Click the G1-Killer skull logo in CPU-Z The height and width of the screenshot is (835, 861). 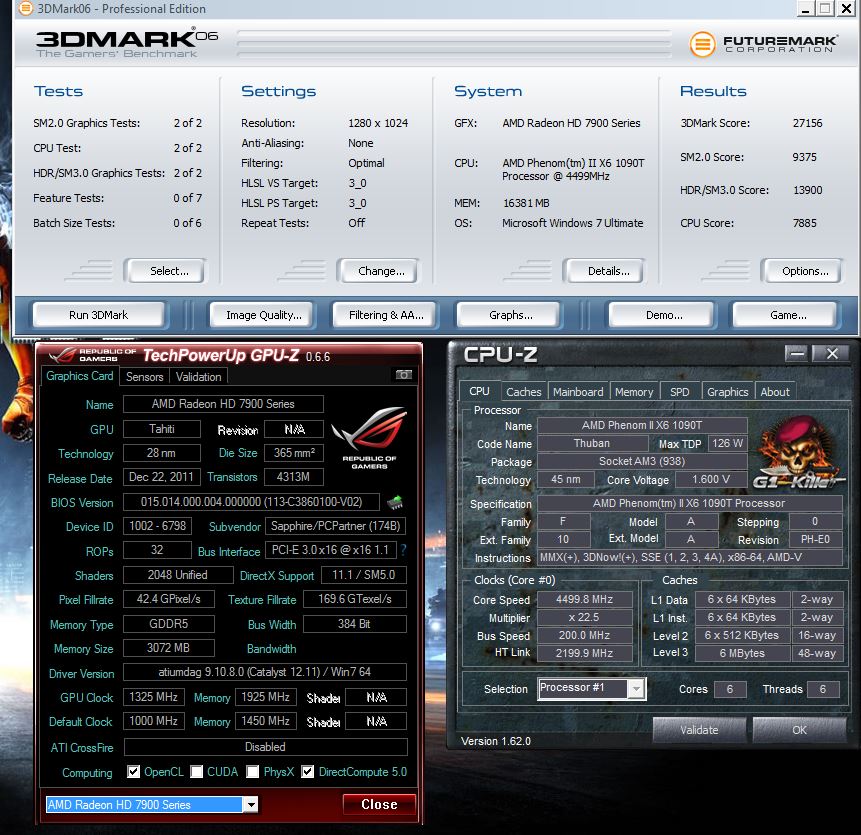tap(798, 452)
